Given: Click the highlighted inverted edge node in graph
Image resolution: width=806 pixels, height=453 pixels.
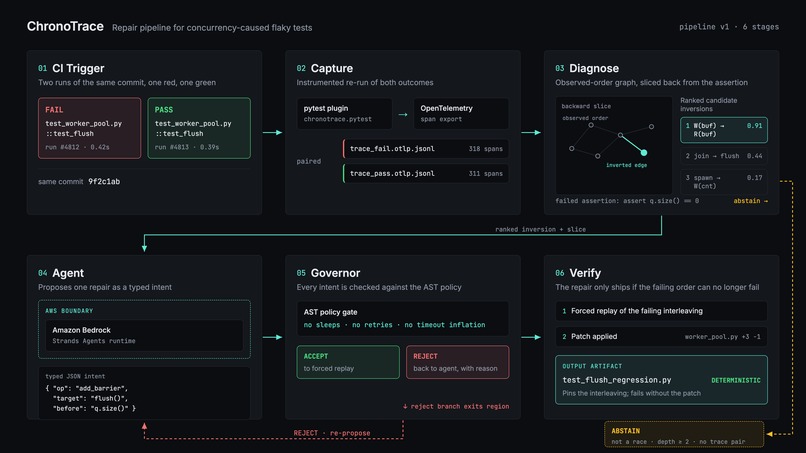Looking at the screenshot, I should pyautogui.click(x=644, y=153).
